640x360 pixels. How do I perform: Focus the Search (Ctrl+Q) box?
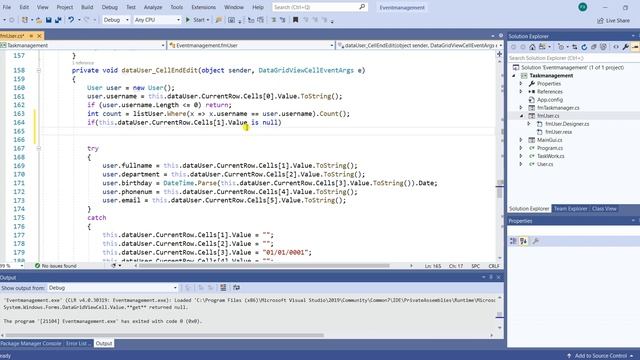(320, 7)
